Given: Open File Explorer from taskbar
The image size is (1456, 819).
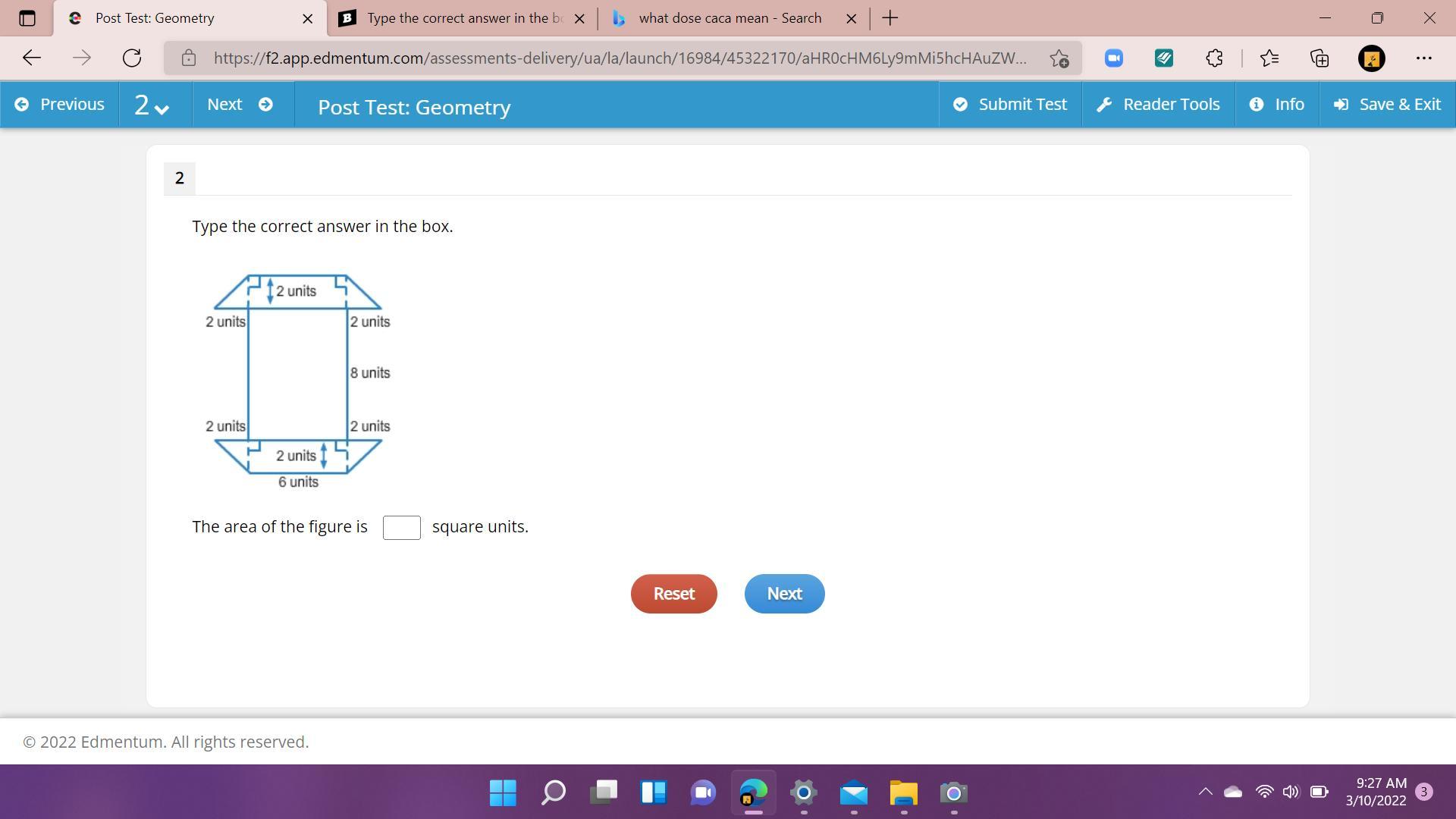Looking at the screenshot, I should pos(903,793).
